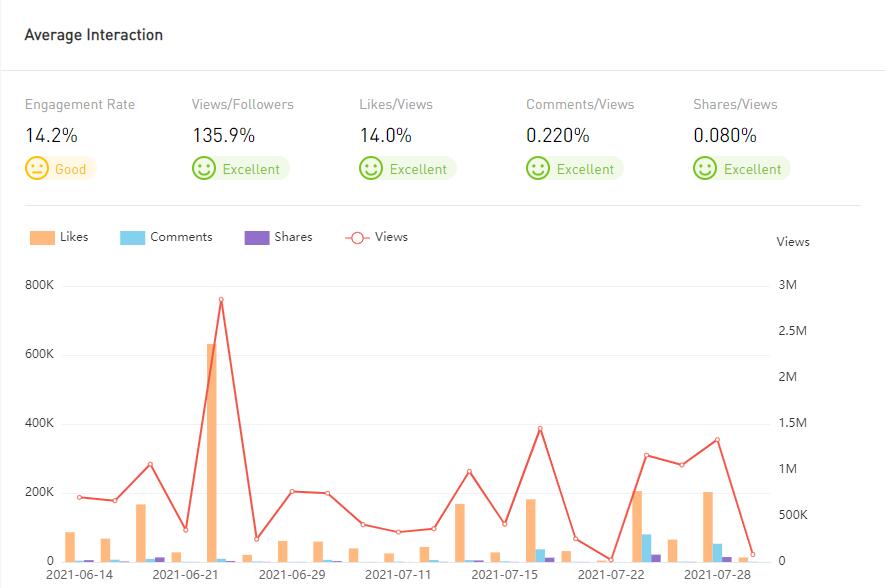885x588 pixels.
Task: Click the light blue Comments legend swatch
Action: click(132, 238)
